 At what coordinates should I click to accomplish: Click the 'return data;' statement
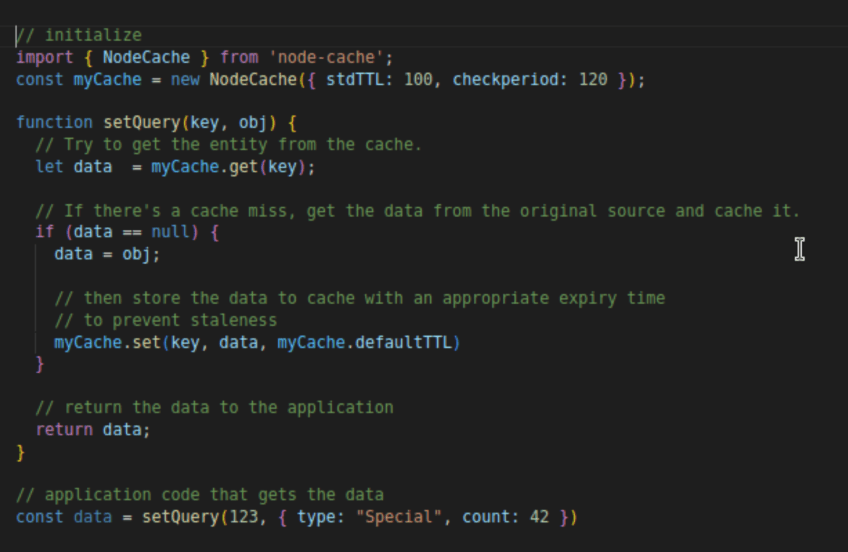(x=92, y=430)
